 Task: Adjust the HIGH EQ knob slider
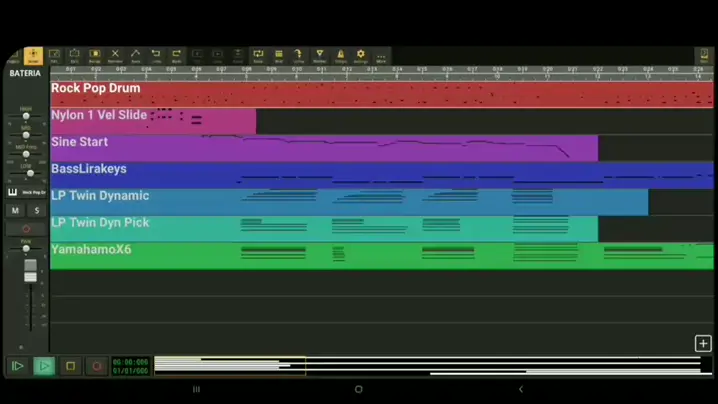pyautogui.click(x=26, y=116)
